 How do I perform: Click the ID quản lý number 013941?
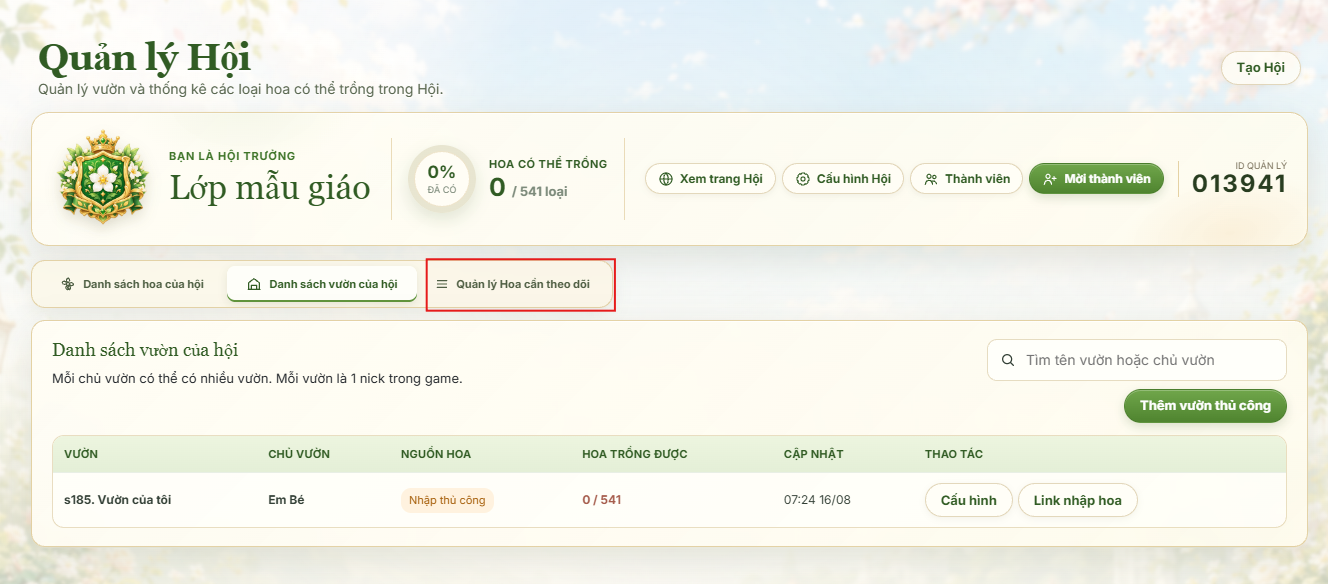[x=1239, y=184]
